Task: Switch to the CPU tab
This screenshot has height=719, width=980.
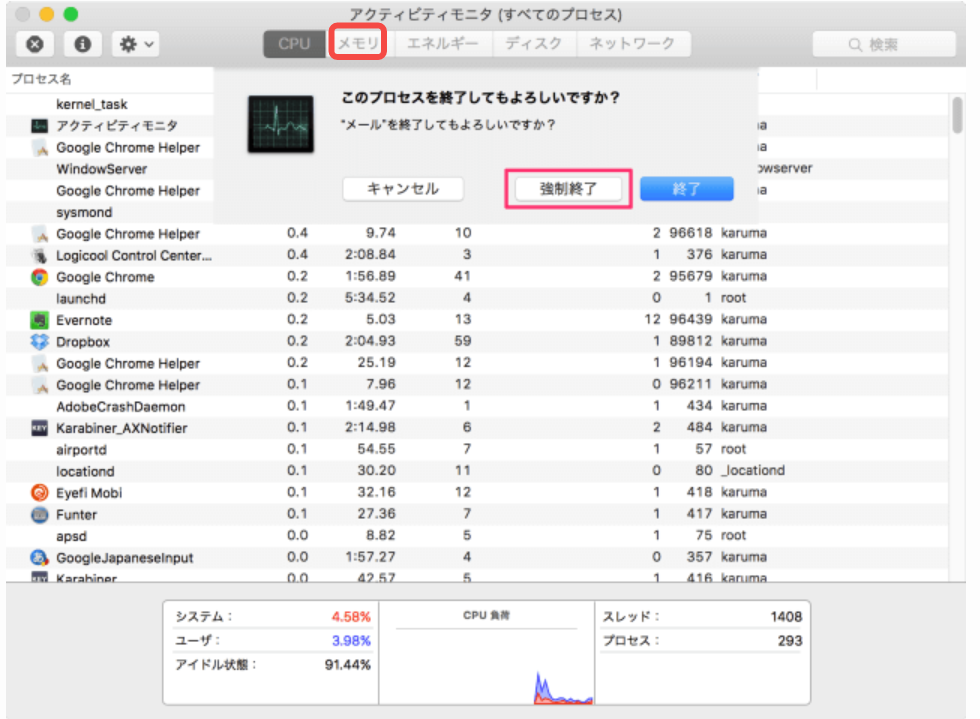Action: click(x=294, y=44)
